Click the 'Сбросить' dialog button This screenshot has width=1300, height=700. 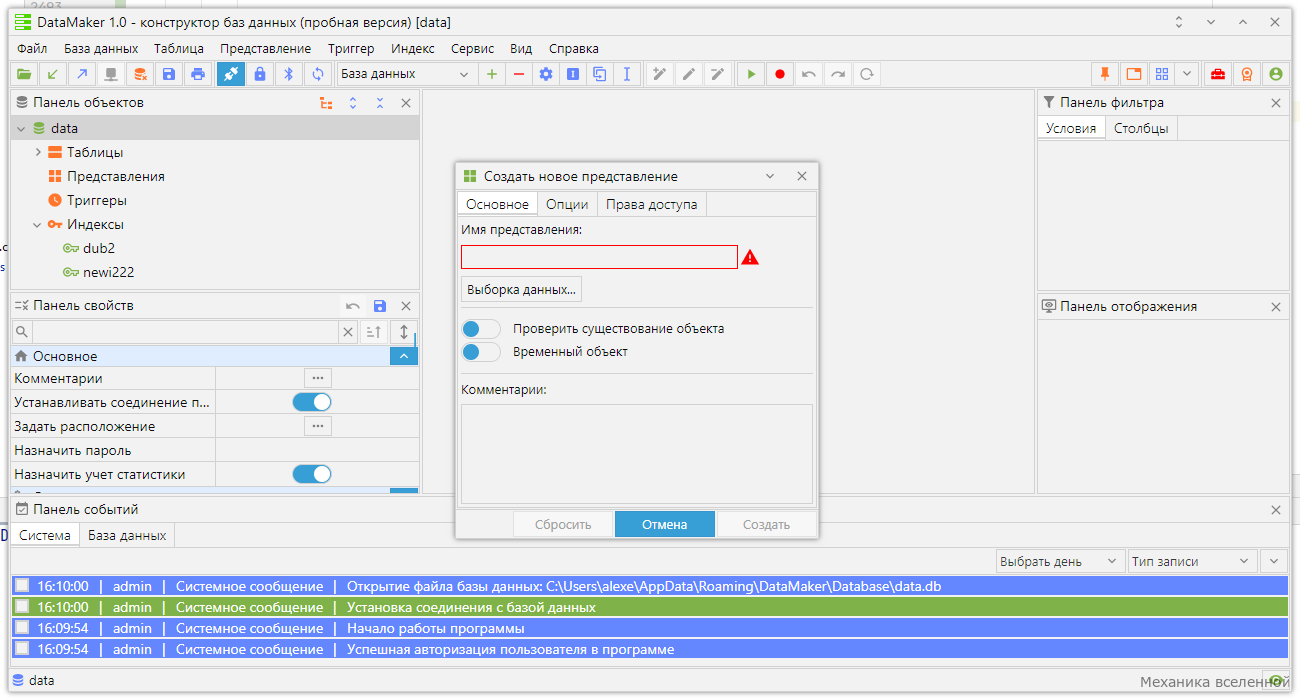[563, 524]
